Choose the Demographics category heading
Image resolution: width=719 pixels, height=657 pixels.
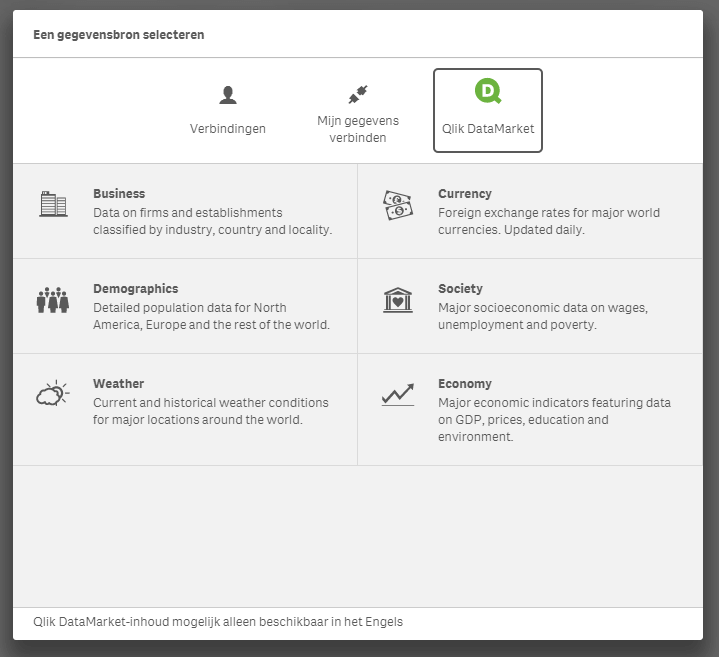[136, 288]
